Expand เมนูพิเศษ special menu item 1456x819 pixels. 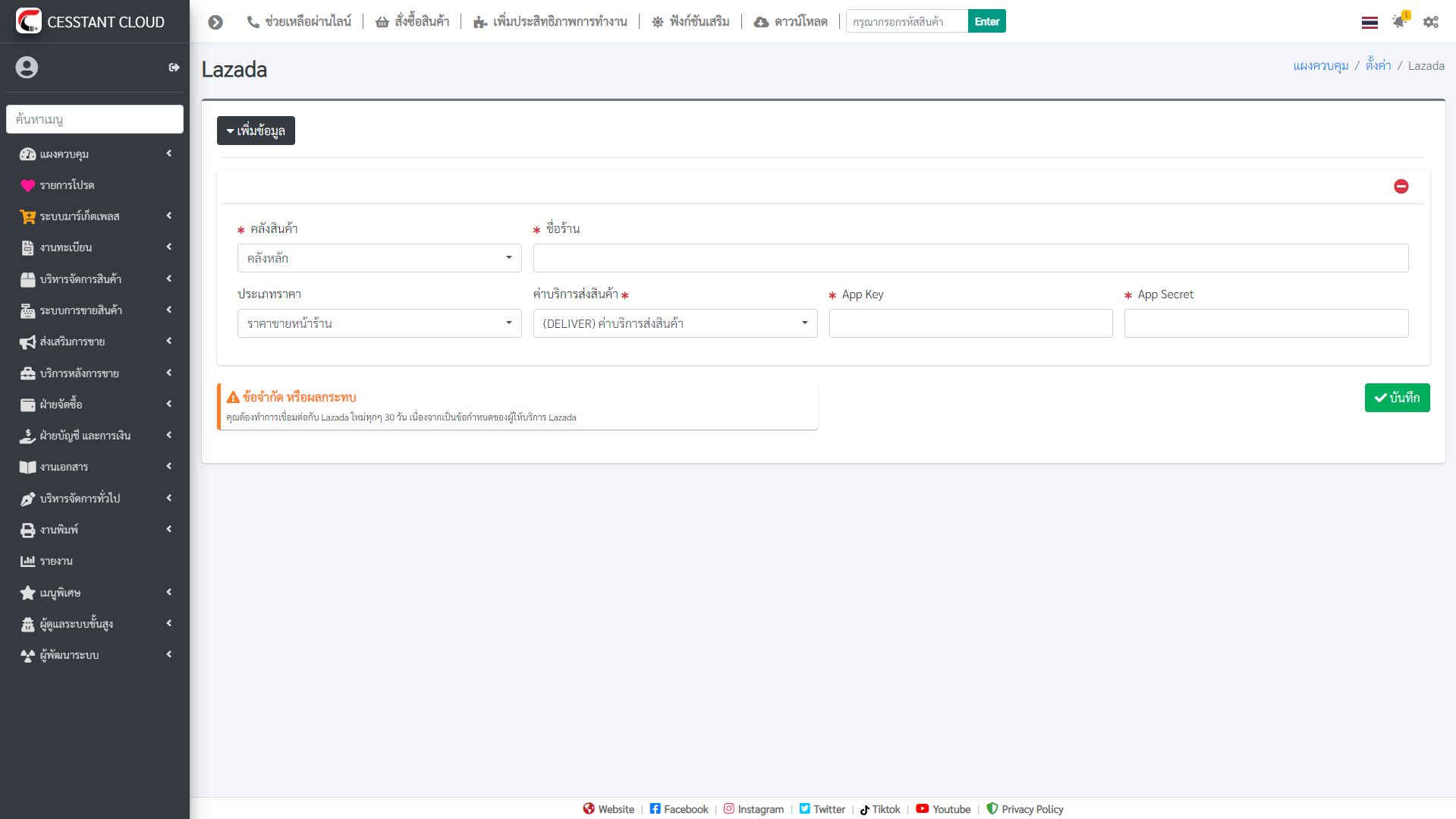[95, 593]
